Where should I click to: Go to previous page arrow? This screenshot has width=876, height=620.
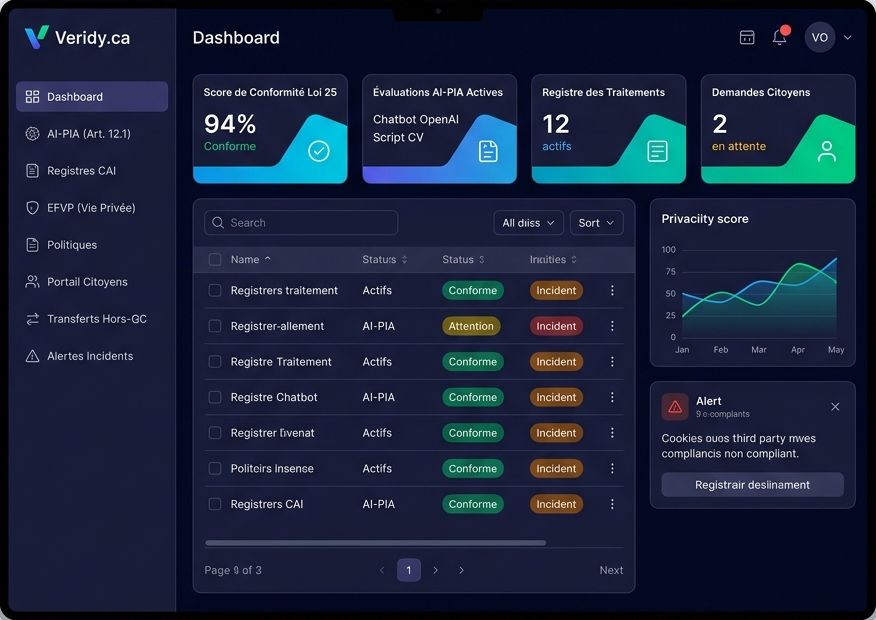click(x=382, y=570)
